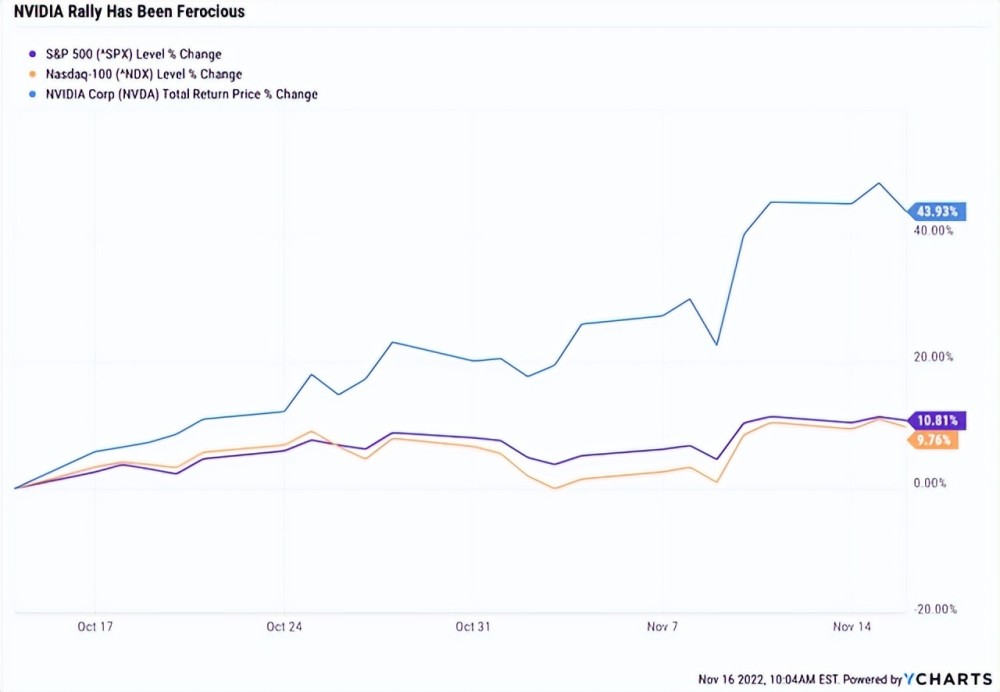
Task: Click the Oct 31 date axis label
Action: (473, 627)
